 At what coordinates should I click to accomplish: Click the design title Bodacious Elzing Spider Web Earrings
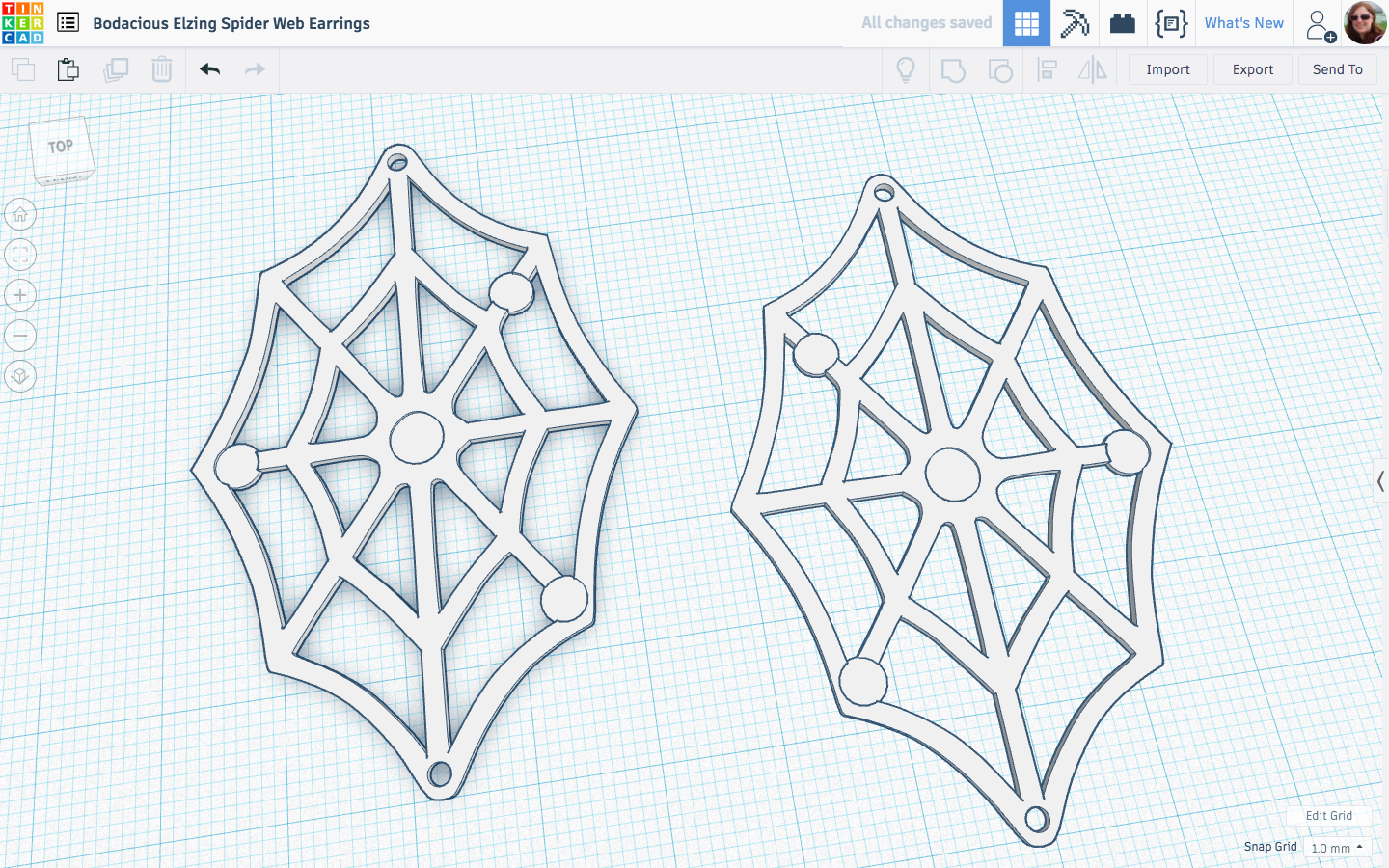coord(231,23)
